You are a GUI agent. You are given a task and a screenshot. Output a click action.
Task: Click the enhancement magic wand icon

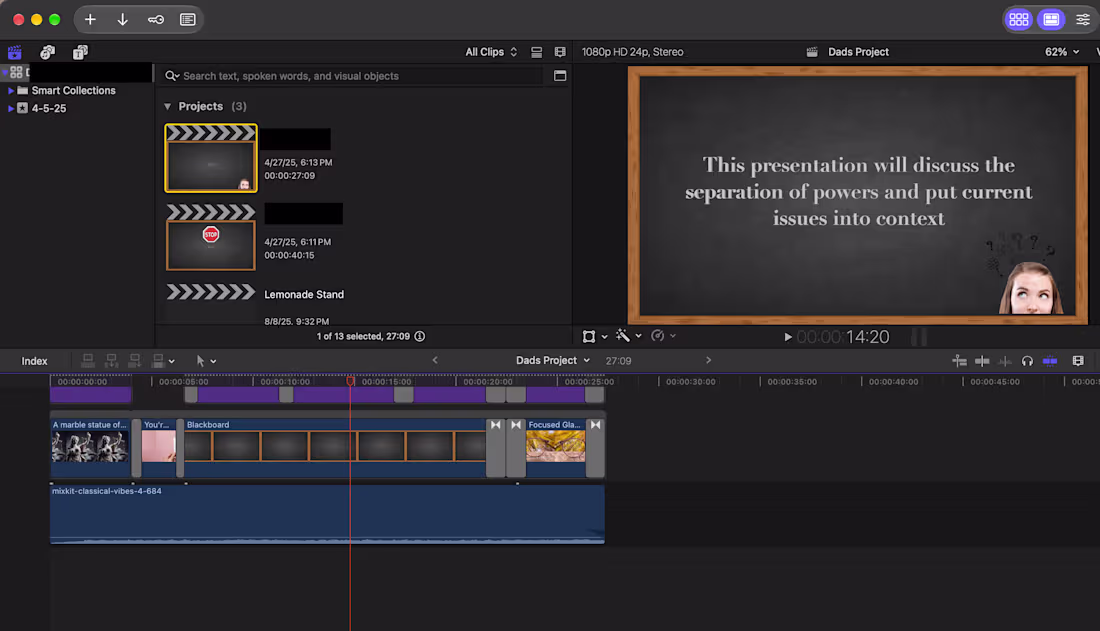tap(622, 336)
